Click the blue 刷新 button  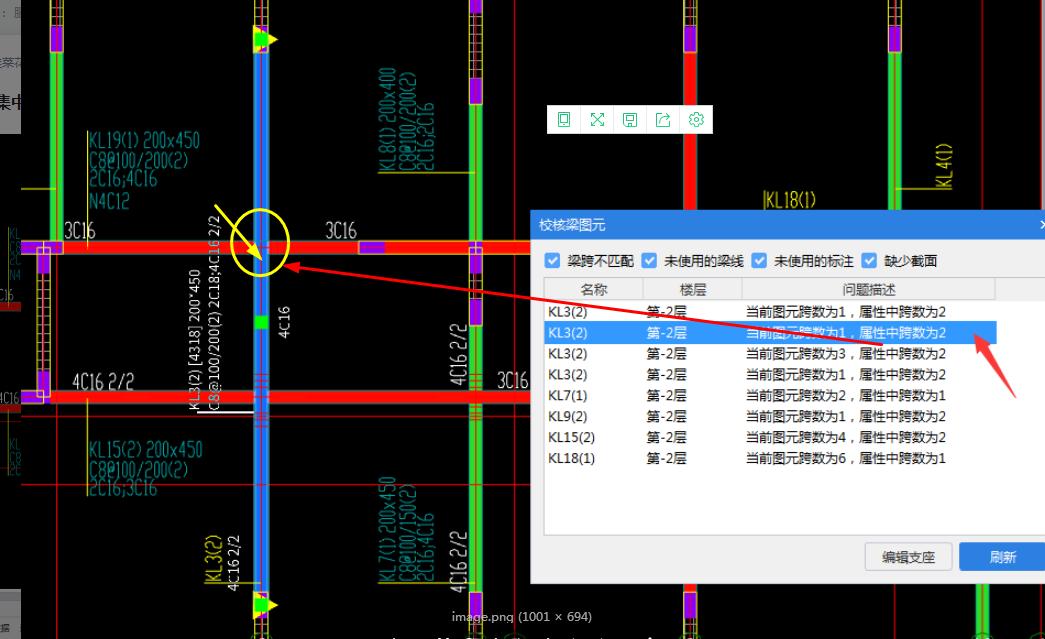1002,556
